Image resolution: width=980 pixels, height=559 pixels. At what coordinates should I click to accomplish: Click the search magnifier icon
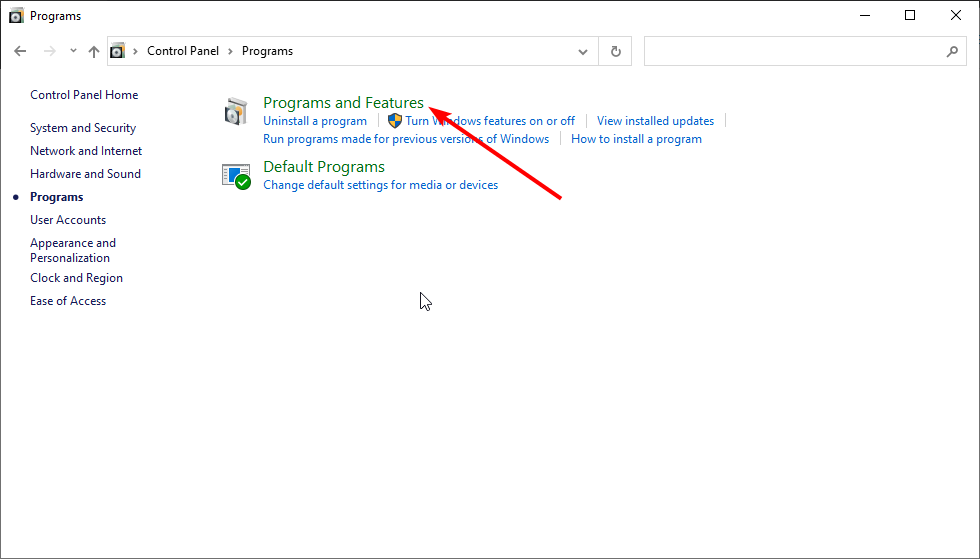coord(952,51)
